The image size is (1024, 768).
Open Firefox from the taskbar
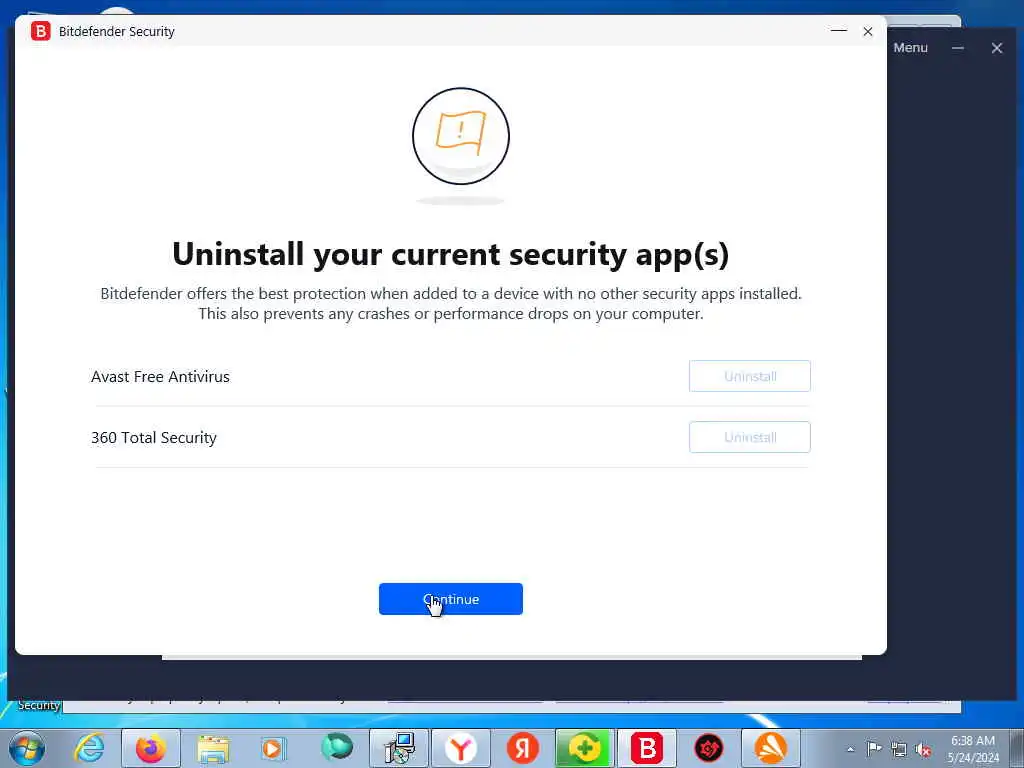click(151, 748)
